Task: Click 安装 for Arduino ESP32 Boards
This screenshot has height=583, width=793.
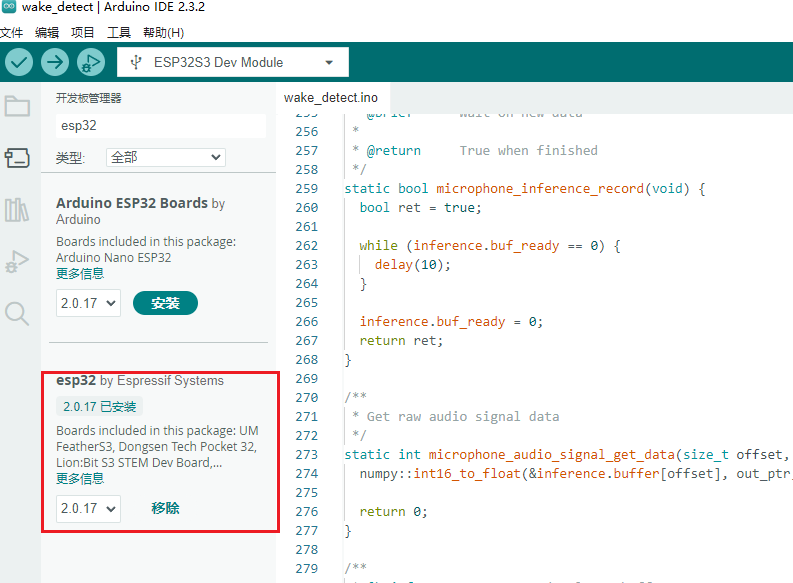Action: coord(165,303)
